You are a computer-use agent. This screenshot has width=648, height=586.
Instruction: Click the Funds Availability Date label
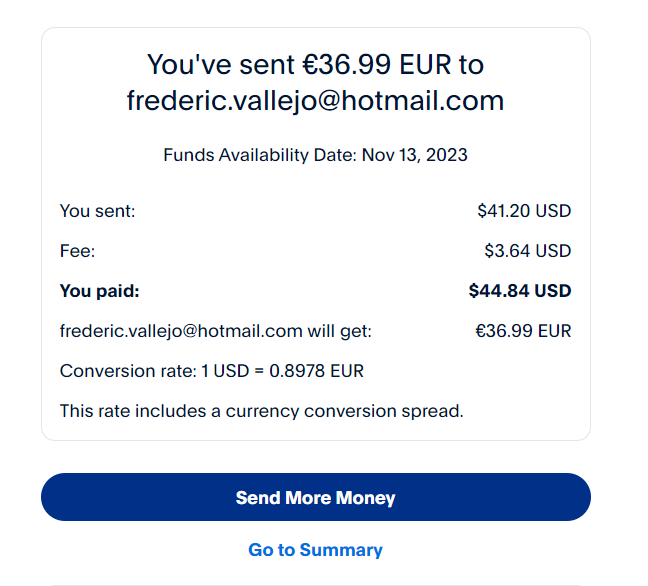click(259, 155)
